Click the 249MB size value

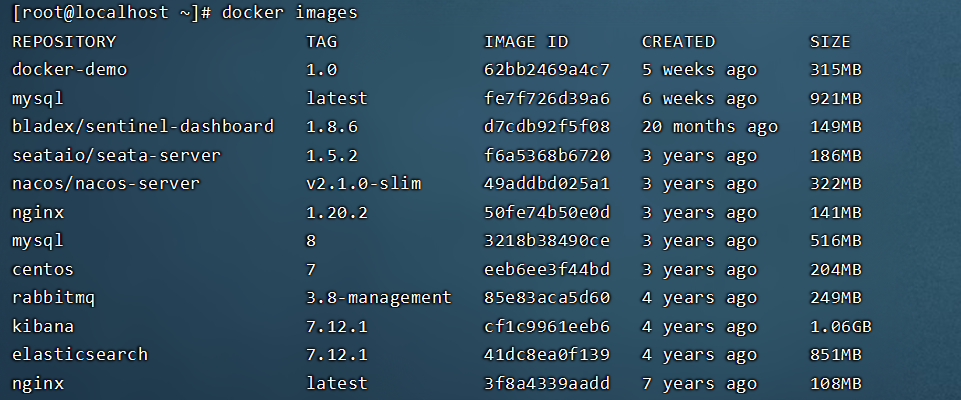(836, 298)
